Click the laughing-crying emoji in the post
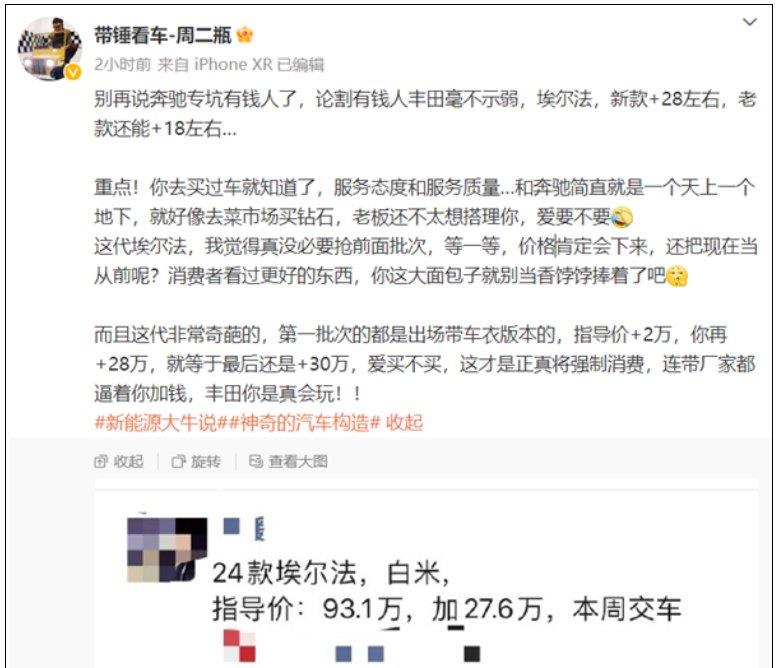782x668 pixels. (x=621, y=218)
